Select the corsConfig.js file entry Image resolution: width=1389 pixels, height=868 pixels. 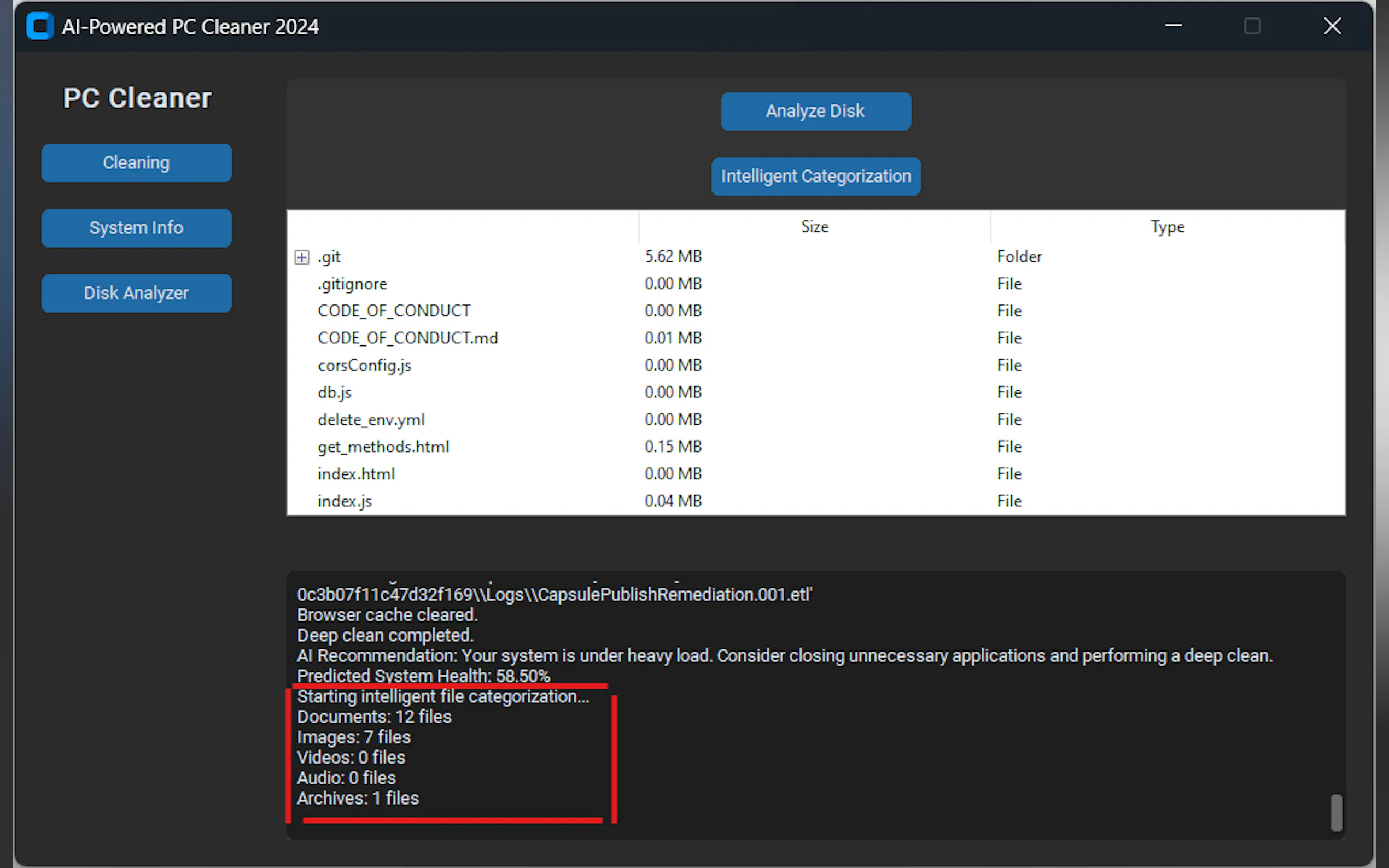pyautogui.click(x=365, y=366)
